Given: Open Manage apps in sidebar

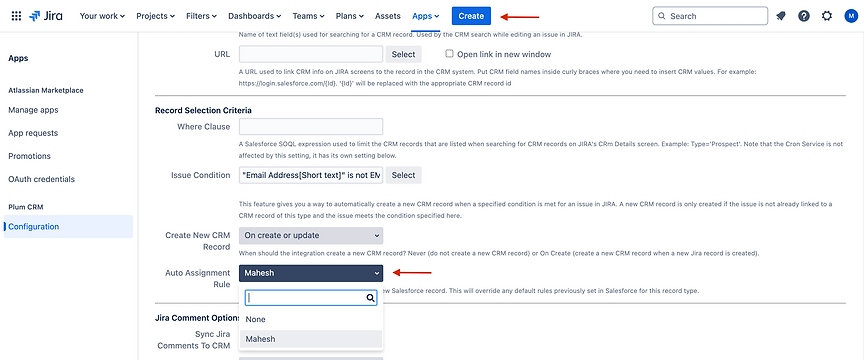Looking at the screenshot, I should click(x=33, y=110).
